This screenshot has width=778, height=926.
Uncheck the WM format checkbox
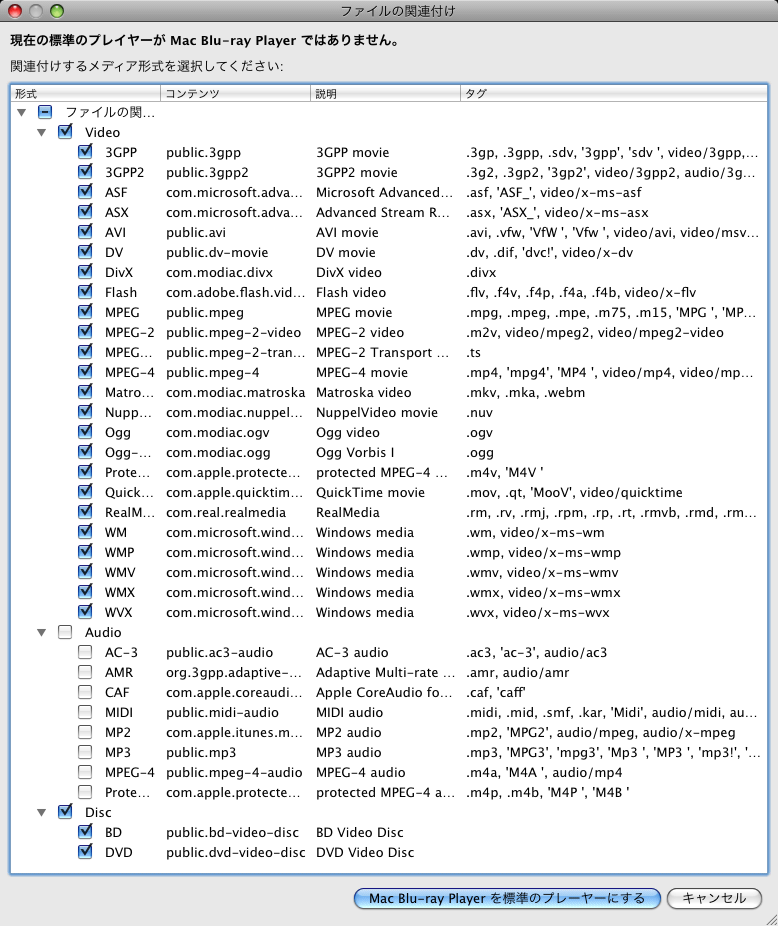tap(85, 532)
